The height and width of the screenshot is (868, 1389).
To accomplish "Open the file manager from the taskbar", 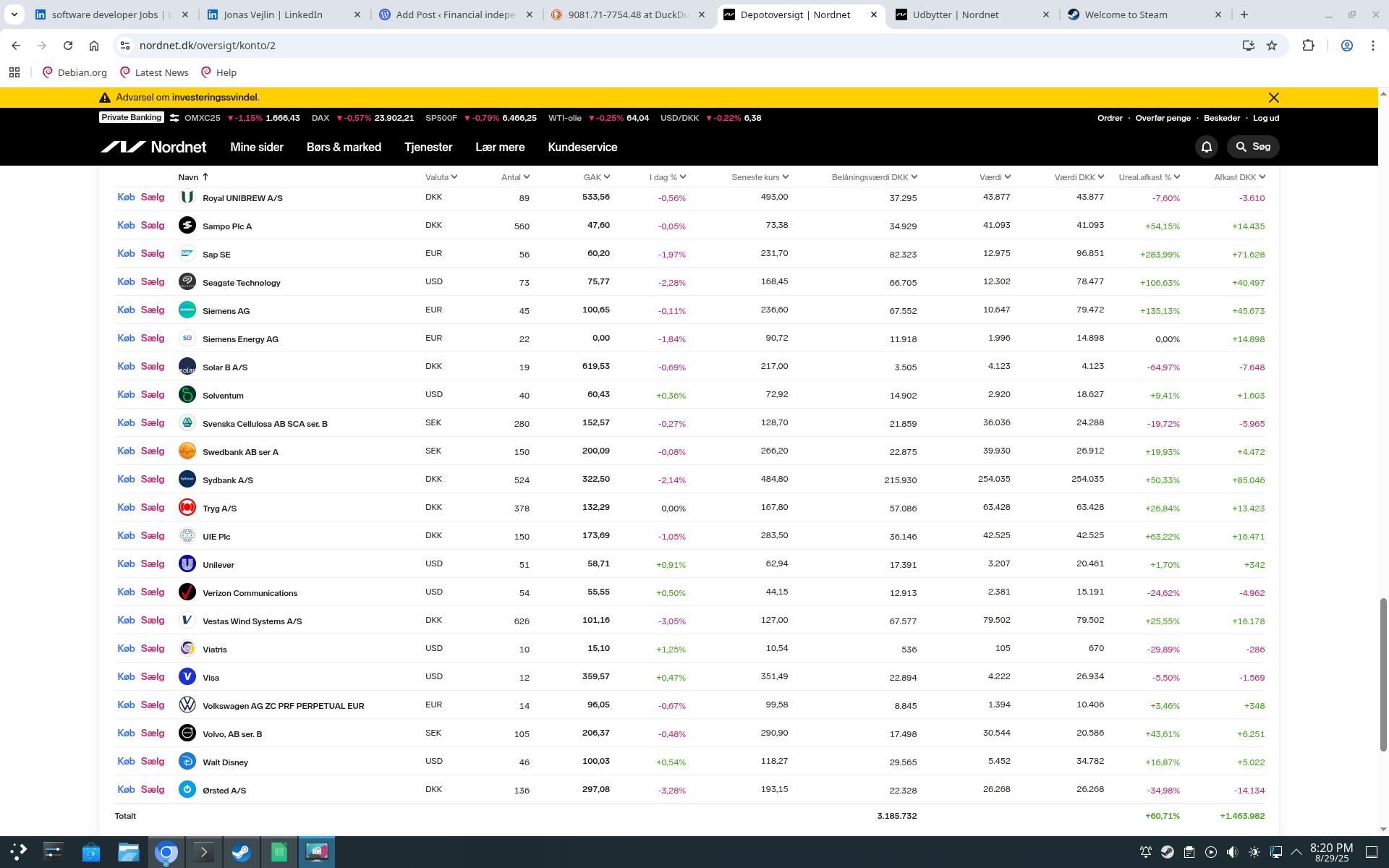I will coord(129,852).
